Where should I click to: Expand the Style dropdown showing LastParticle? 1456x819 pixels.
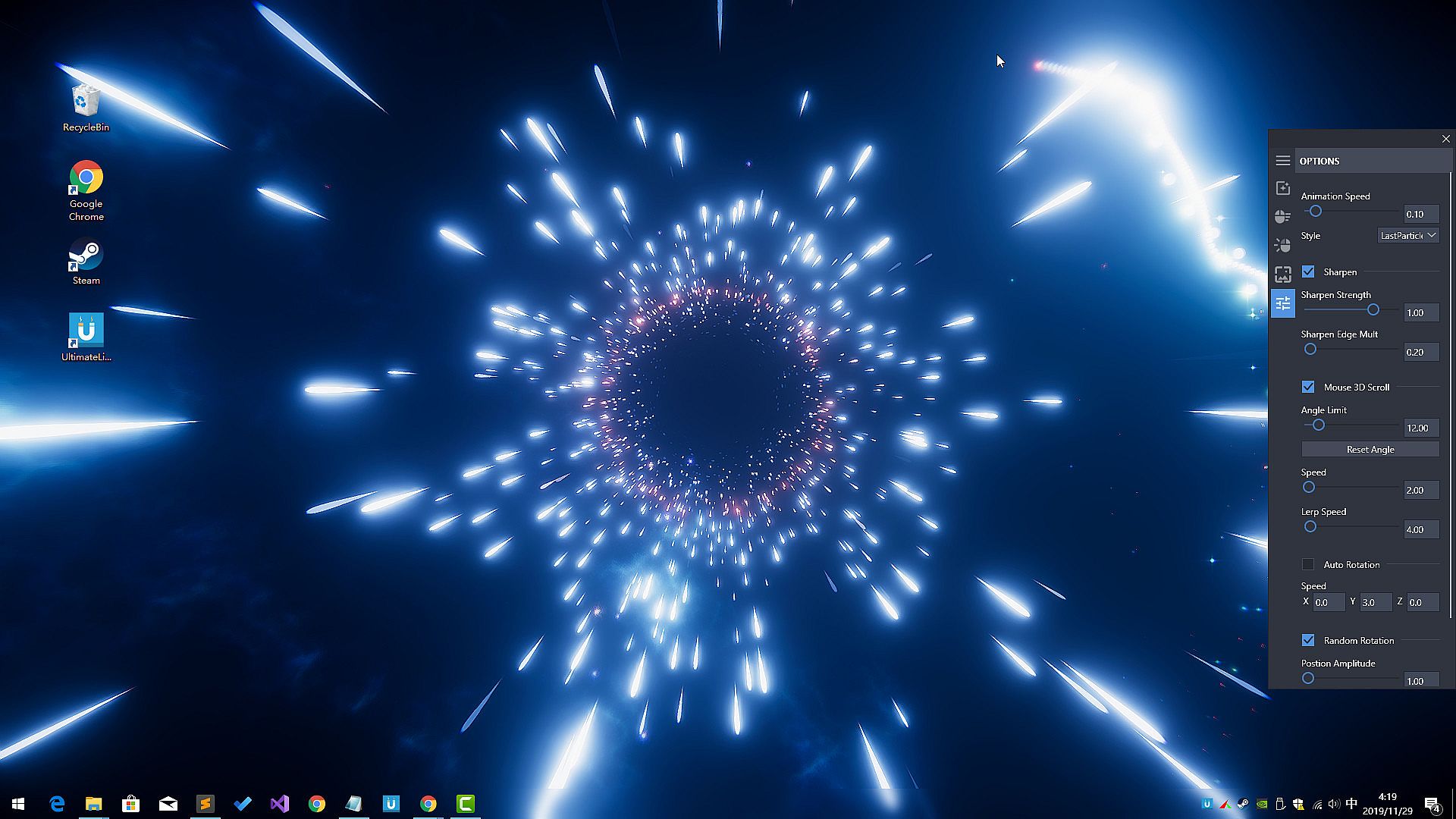1407,236
